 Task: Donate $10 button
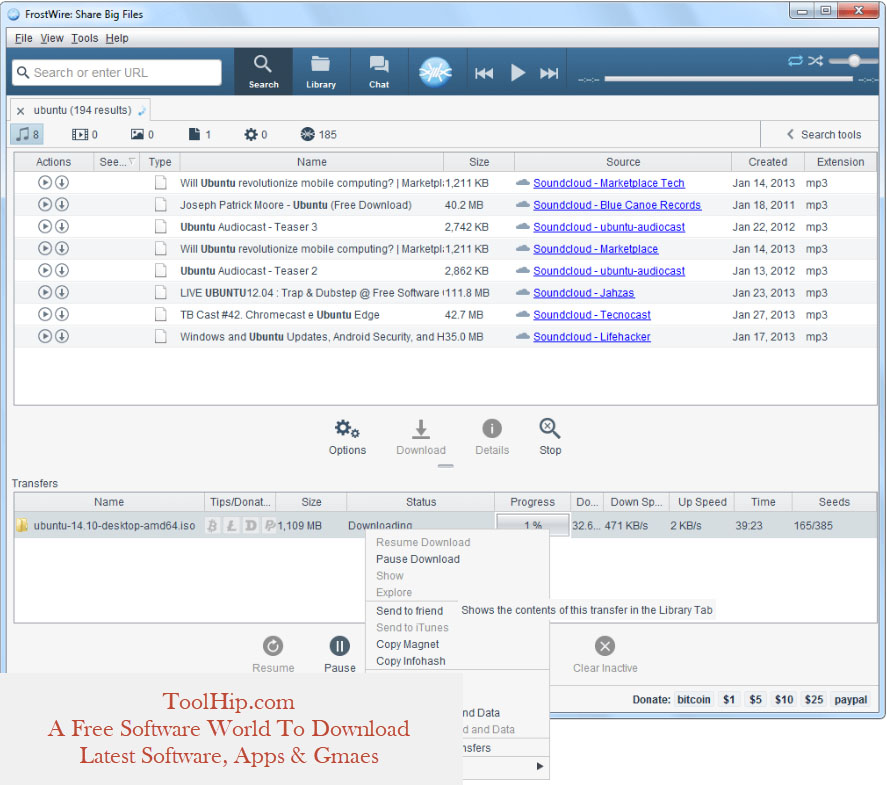783,700
